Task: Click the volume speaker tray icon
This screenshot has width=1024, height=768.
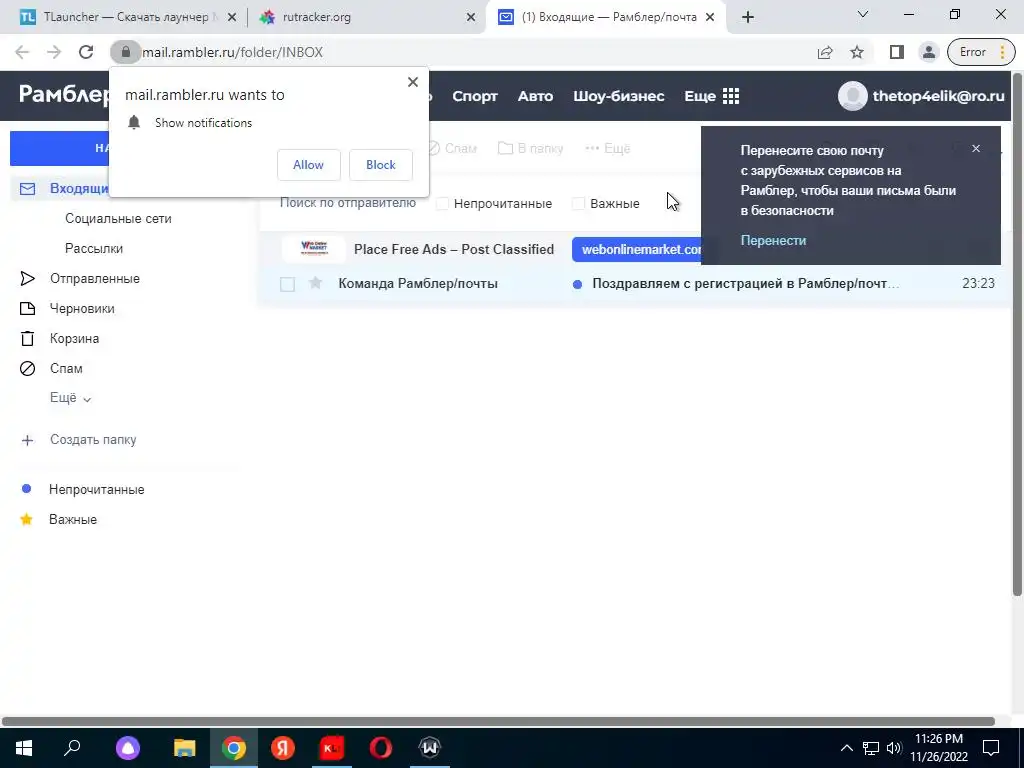Action: pyautogui.click(x=894, y=748)
